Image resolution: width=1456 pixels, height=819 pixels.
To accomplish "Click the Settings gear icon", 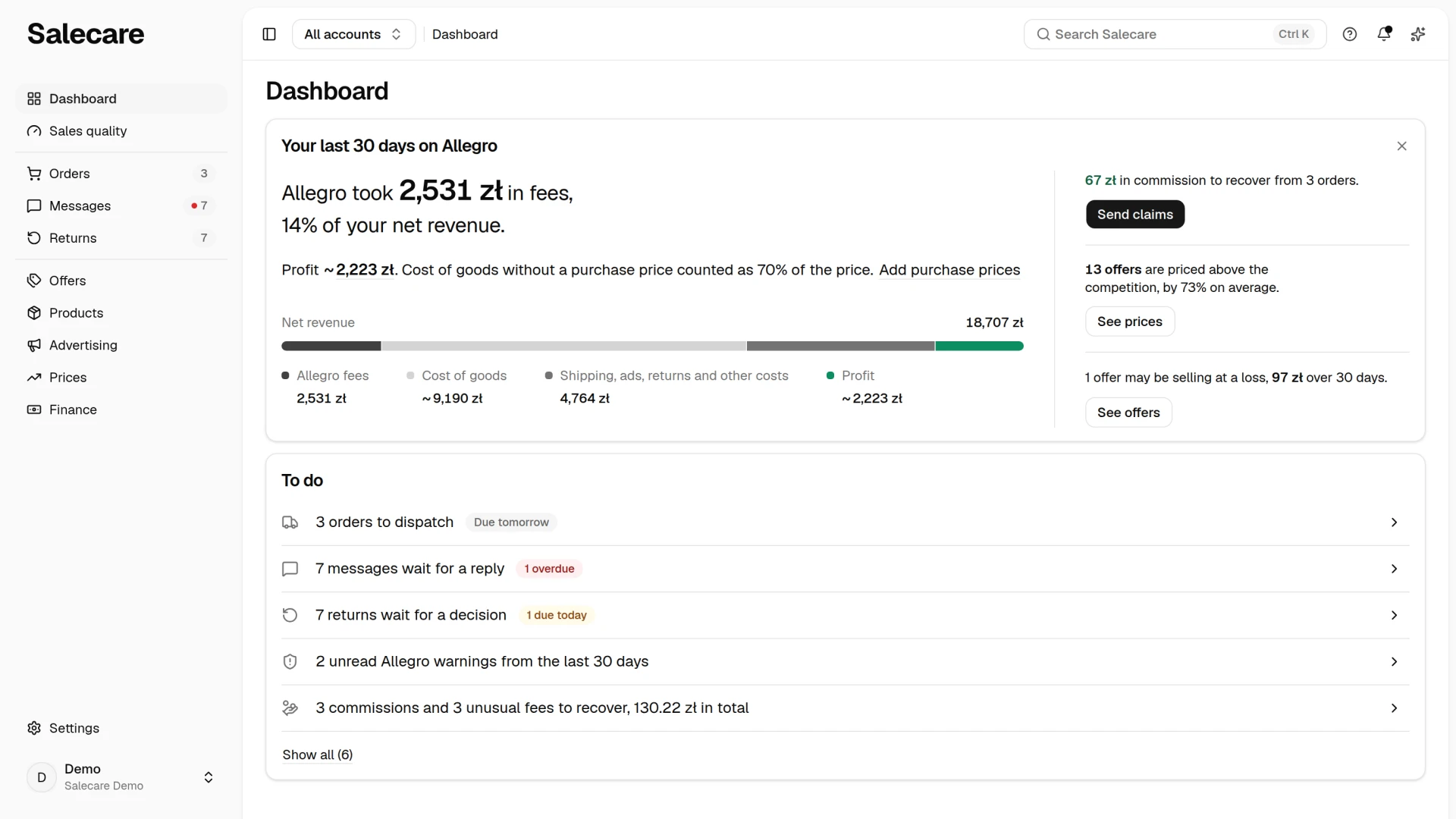I will click(x=34, y=728).
